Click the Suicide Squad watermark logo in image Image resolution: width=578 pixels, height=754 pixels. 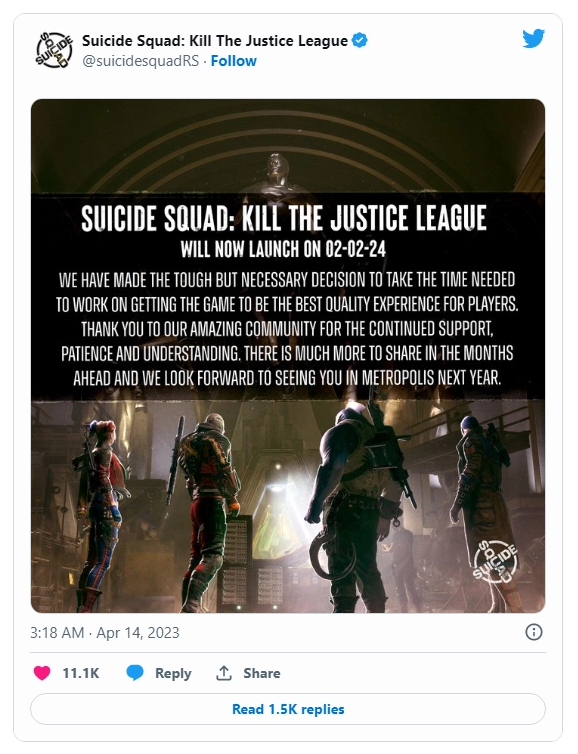coord(496,561)
